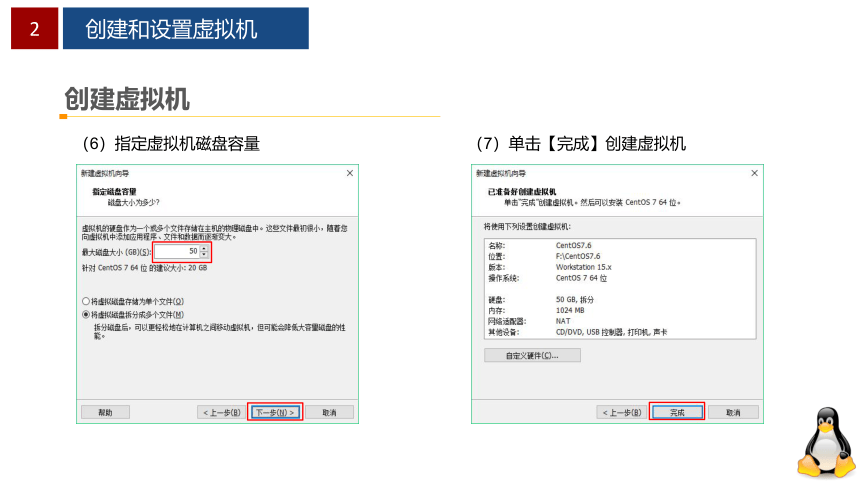
Task: Click summary value '50 GB, 拆分'
Action: 575,300
